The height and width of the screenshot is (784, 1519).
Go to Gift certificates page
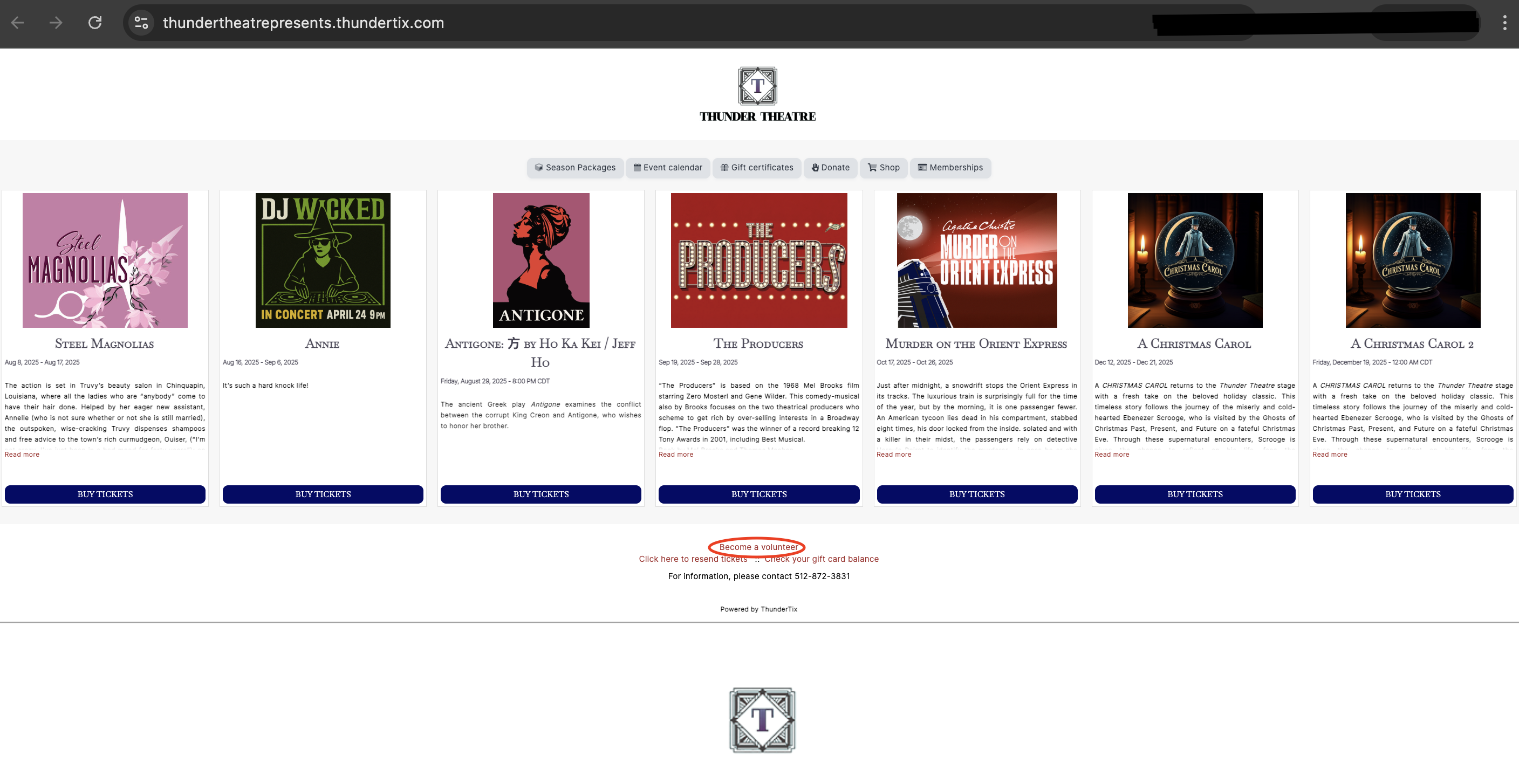(757, 167)
